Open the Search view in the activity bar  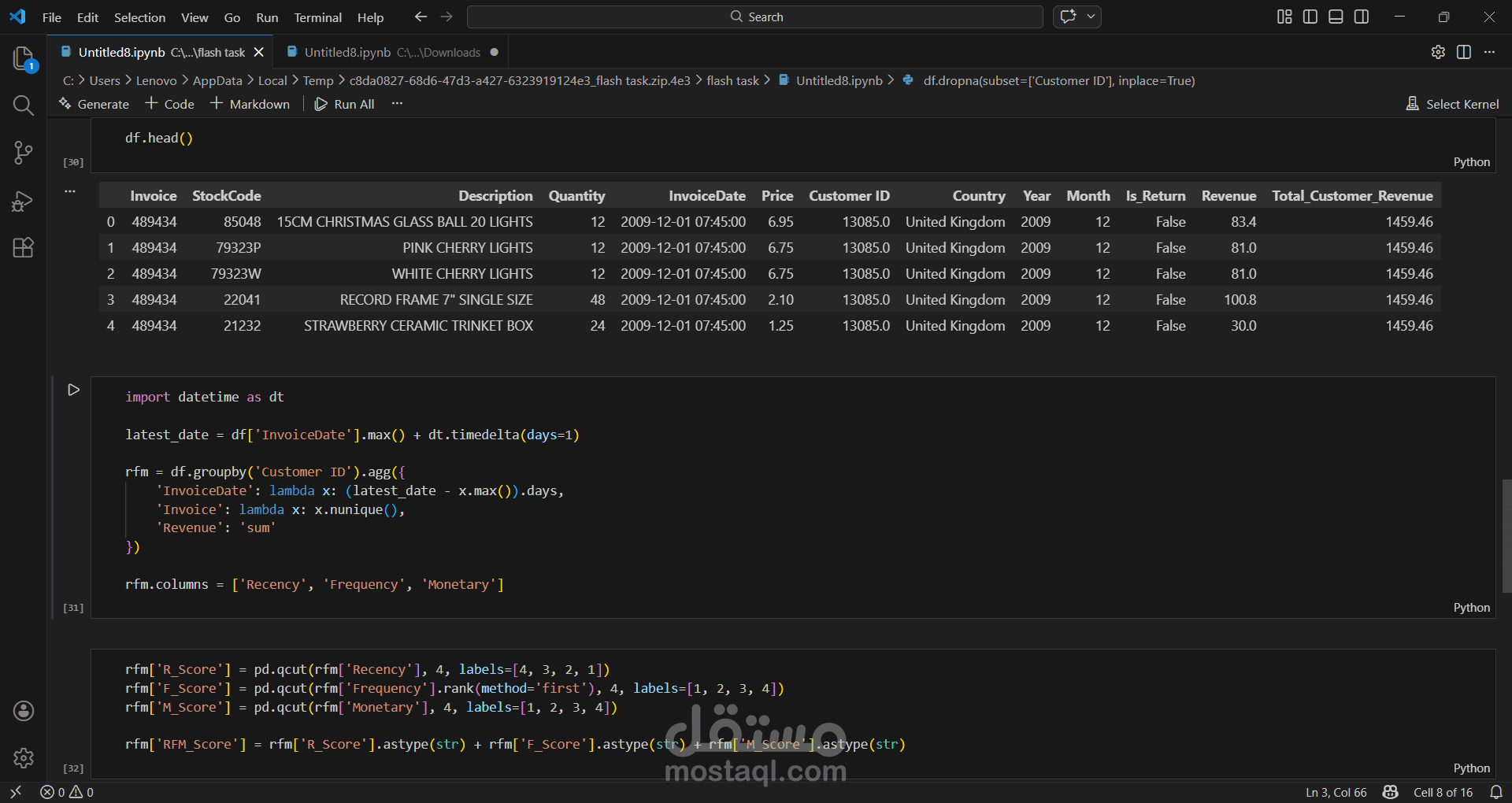23,105
